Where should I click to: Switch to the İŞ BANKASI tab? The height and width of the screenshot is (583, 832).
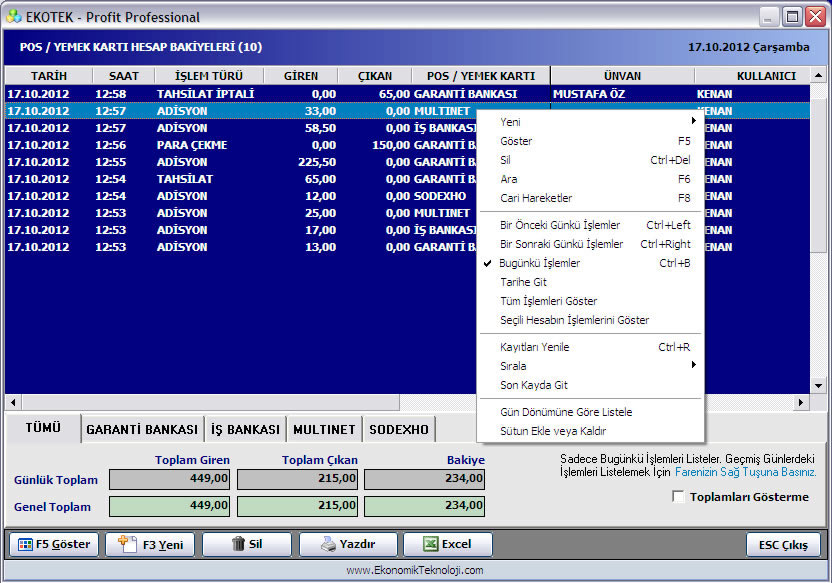pyautogui.click(x=245, y=429)
